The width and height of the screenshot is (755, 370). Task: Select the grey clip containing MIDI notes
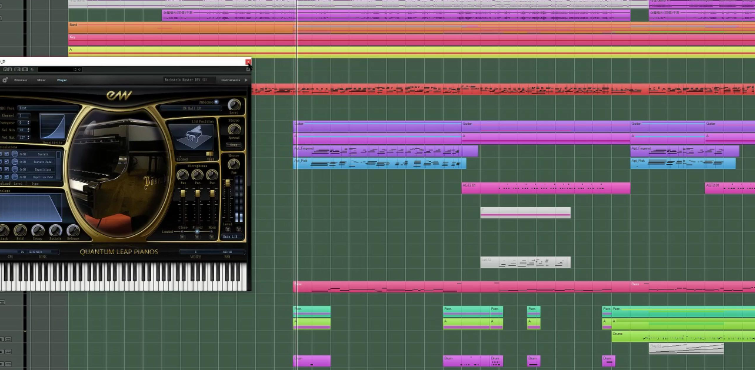525,262
